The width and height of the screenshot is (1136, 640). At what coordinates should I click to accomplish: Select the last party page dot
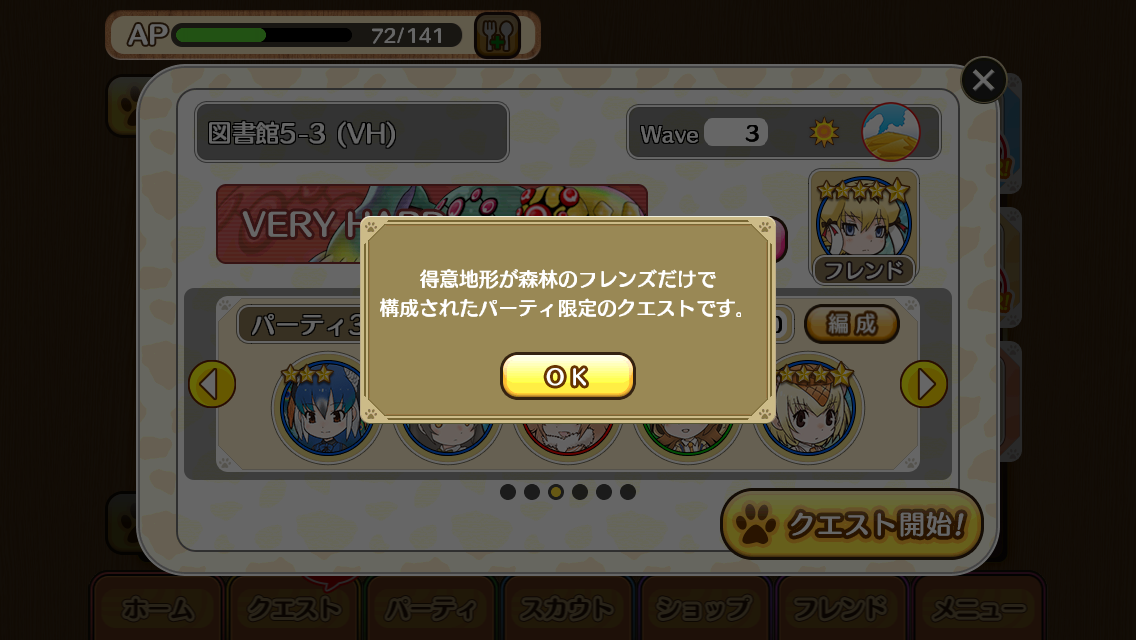tap(628, 492)
